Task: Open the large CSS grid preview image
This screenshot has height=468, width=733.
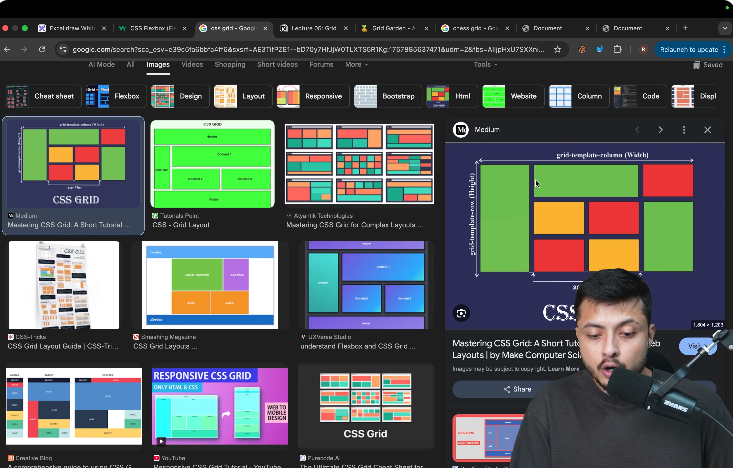Action: (x=584, y=236)
